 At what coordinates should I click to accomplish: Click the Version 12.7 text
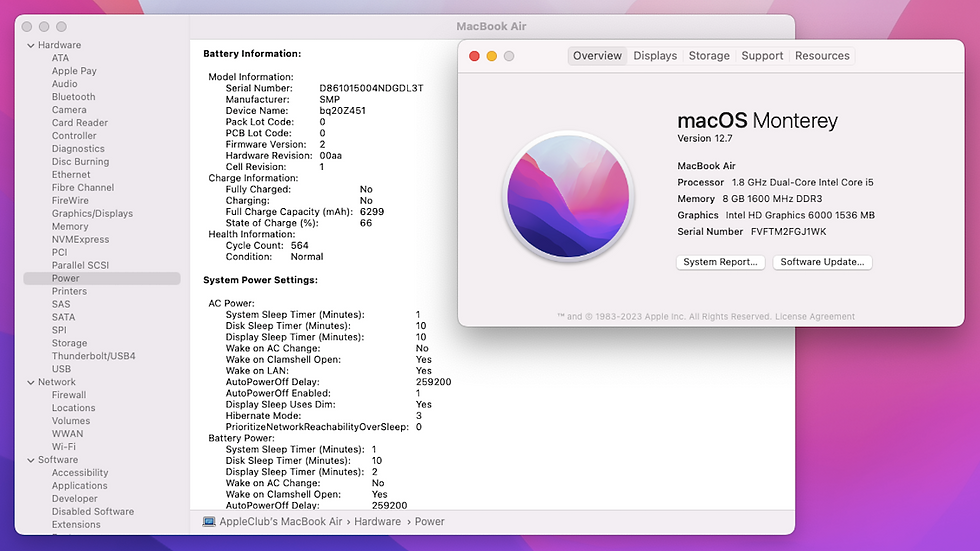[704, 139]
